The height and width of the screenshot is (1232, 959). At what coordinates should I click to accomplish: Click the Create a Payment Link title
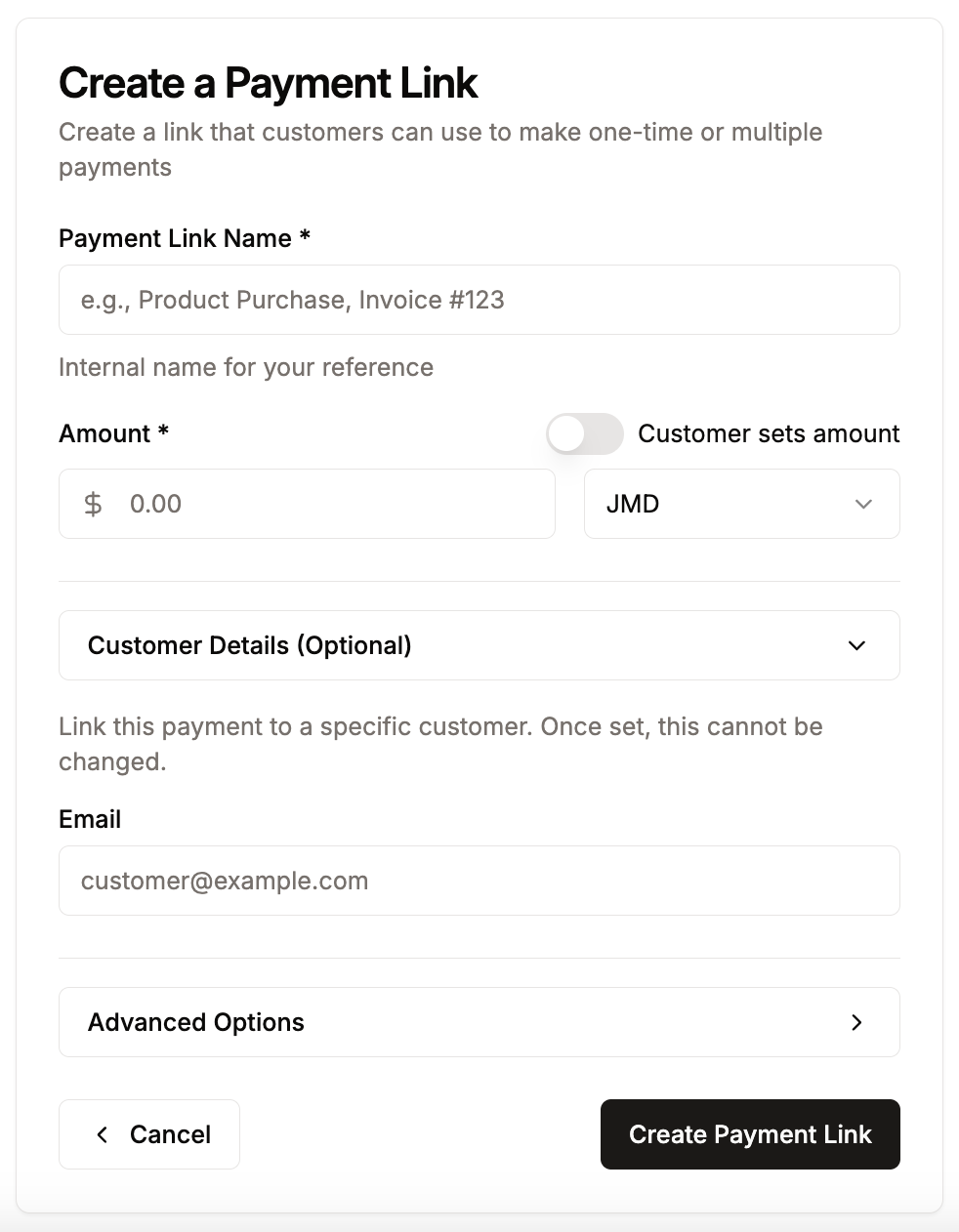(268, 84)
